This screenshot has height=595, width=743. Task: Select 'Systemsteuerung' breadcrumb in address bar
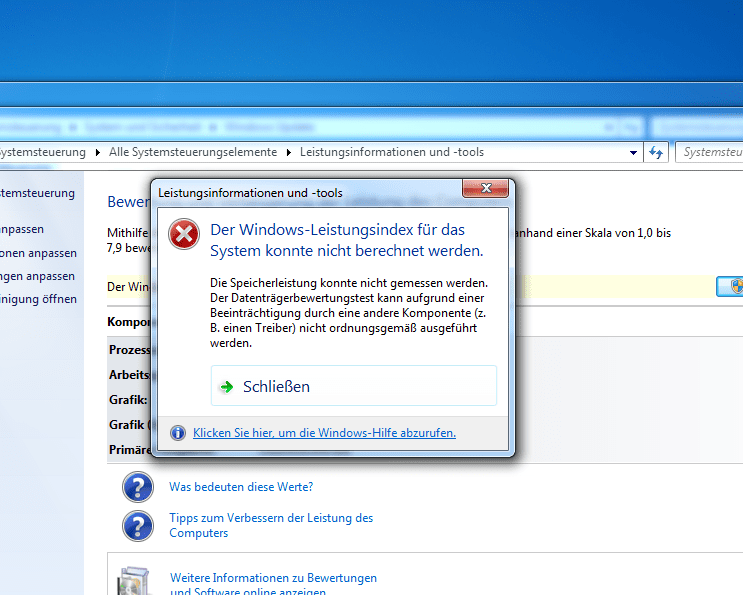point(43,152)
